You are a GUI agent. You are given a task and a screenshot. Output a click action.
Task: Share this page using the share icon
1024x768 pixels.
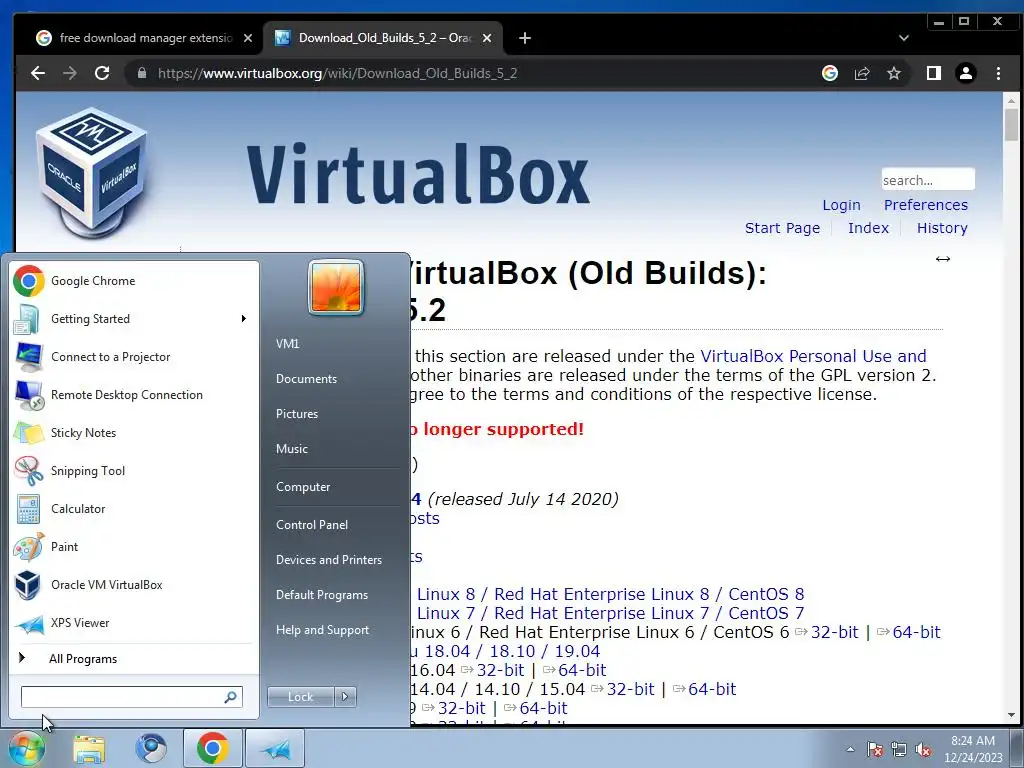(x=862, y=73)
